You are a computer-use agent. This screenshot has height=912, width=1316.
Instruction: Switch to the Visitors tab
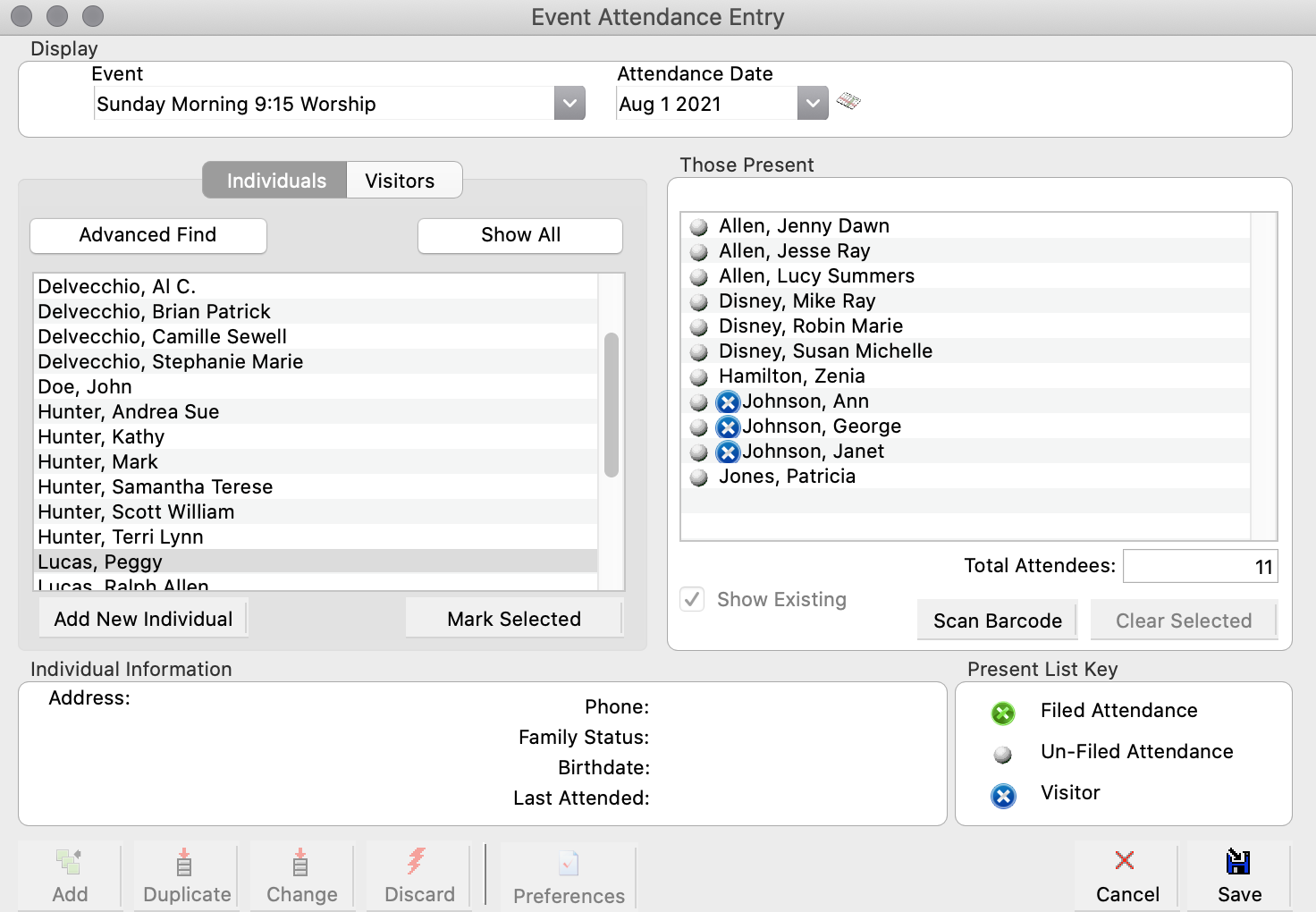coord(400,181)
